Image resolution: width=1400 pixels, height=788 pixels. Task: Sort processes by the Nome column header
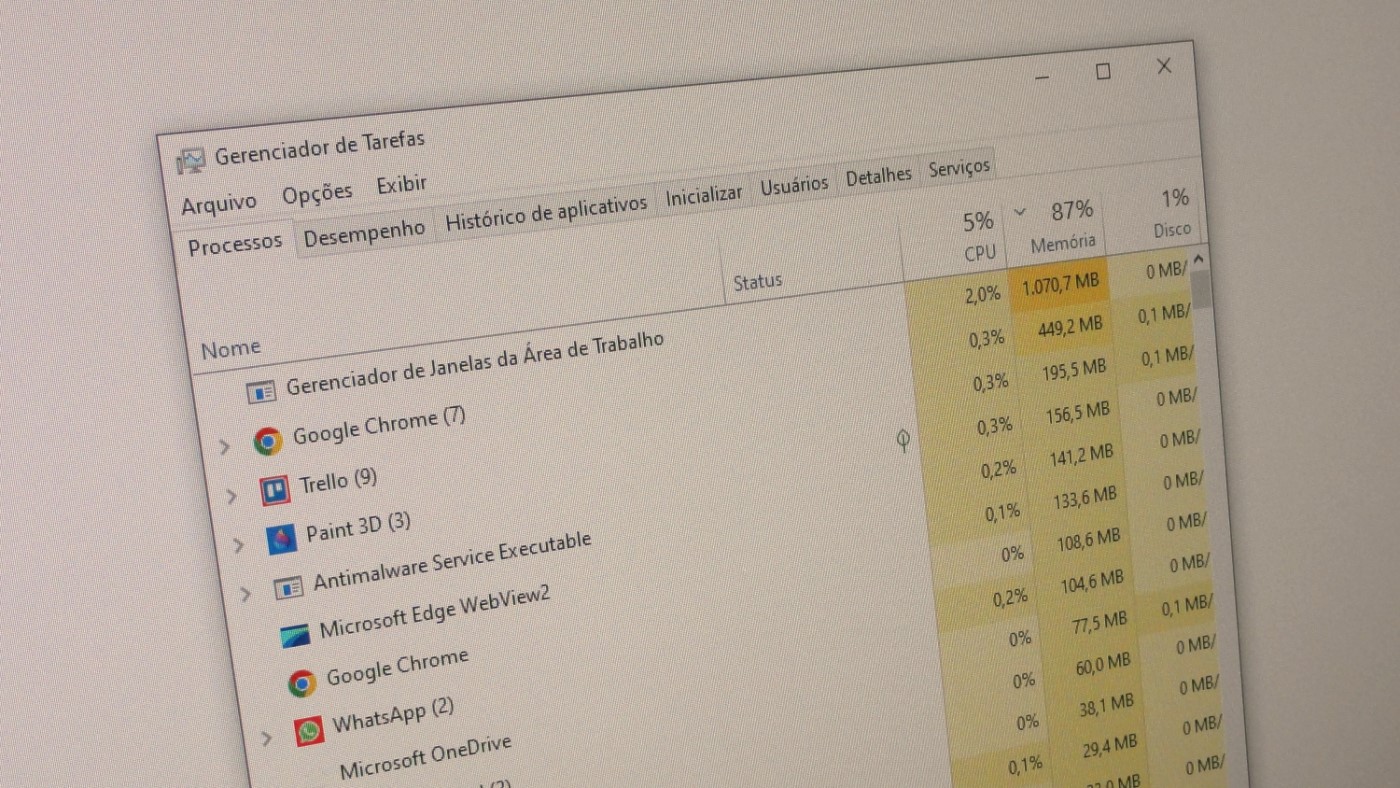(x=231, y=348)
